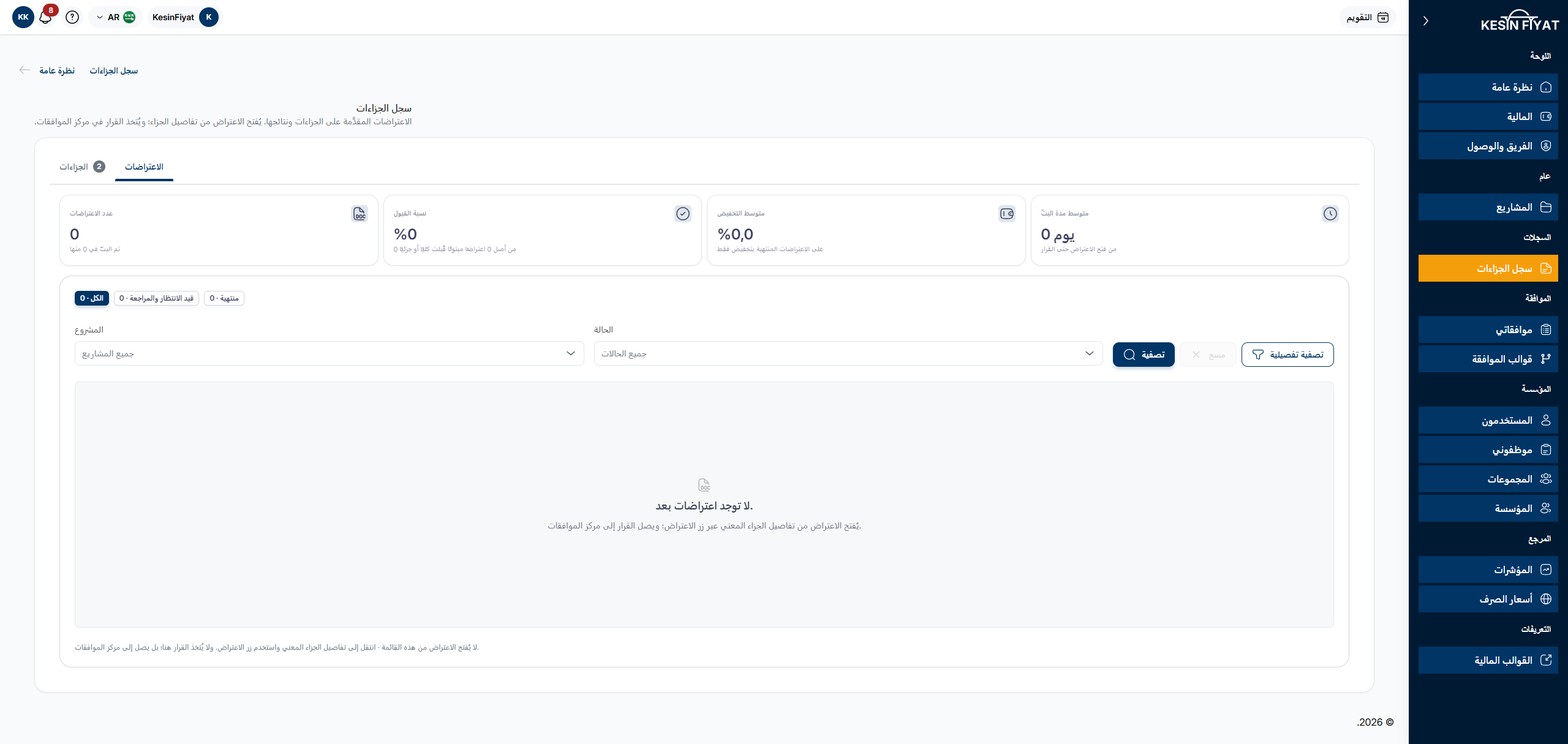Click the نسبة القبول stat card
Screen dimensions: 1568x744
(542, 230)
